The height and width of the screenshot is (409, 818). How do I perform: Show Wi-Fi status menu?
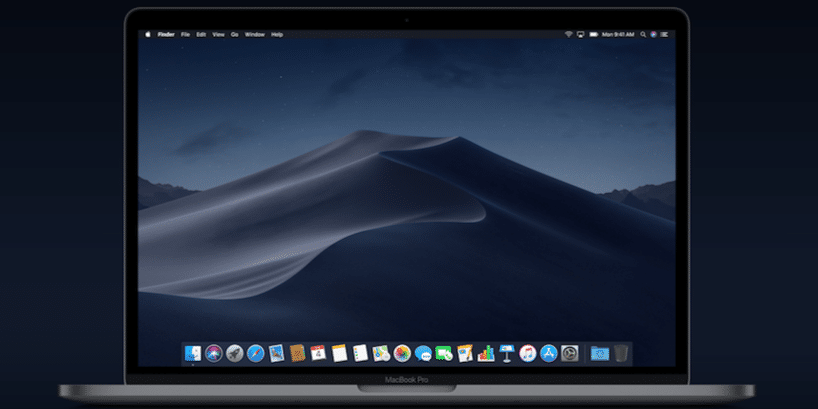point(567,34)
